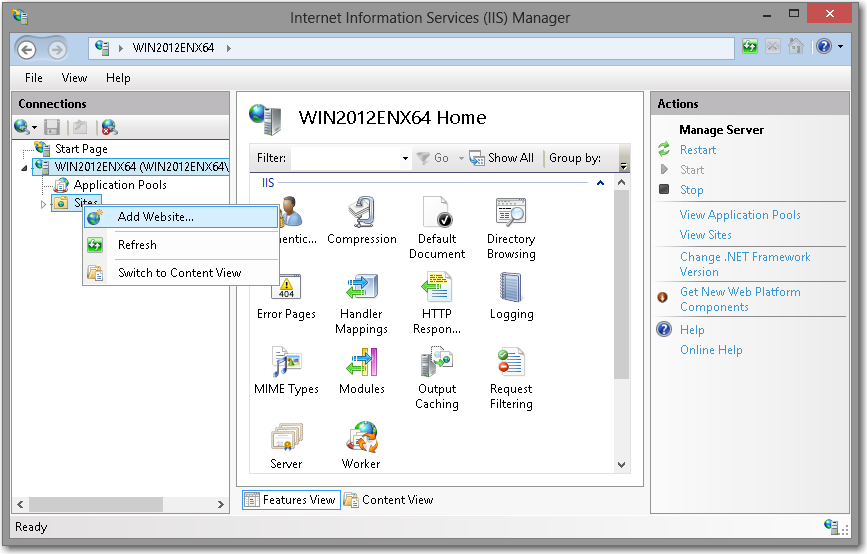This screenshot has width=867, height=554.
Task: Expand the Sites tree node
Action: (43, 204)
